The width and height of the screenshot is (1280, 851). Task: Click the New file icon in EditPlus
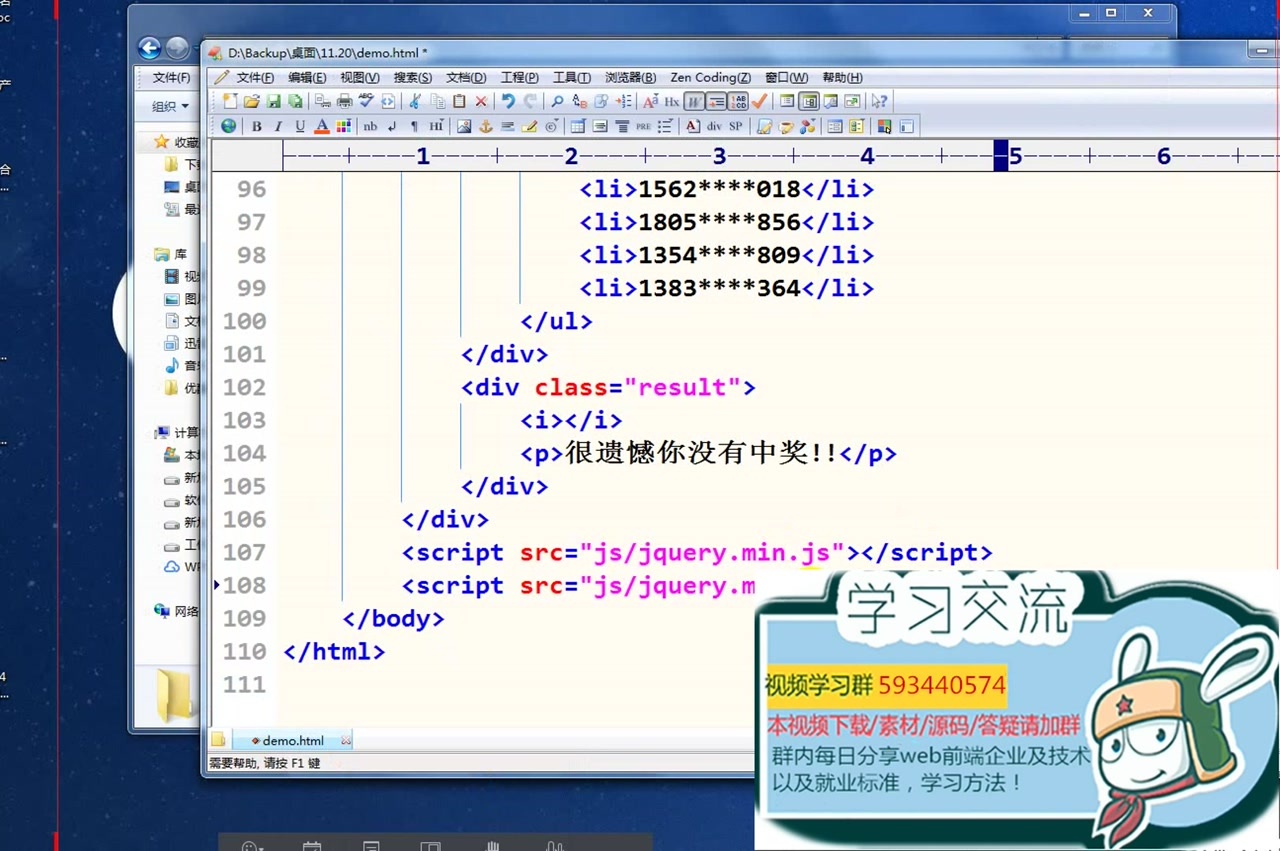coord(230,101)
